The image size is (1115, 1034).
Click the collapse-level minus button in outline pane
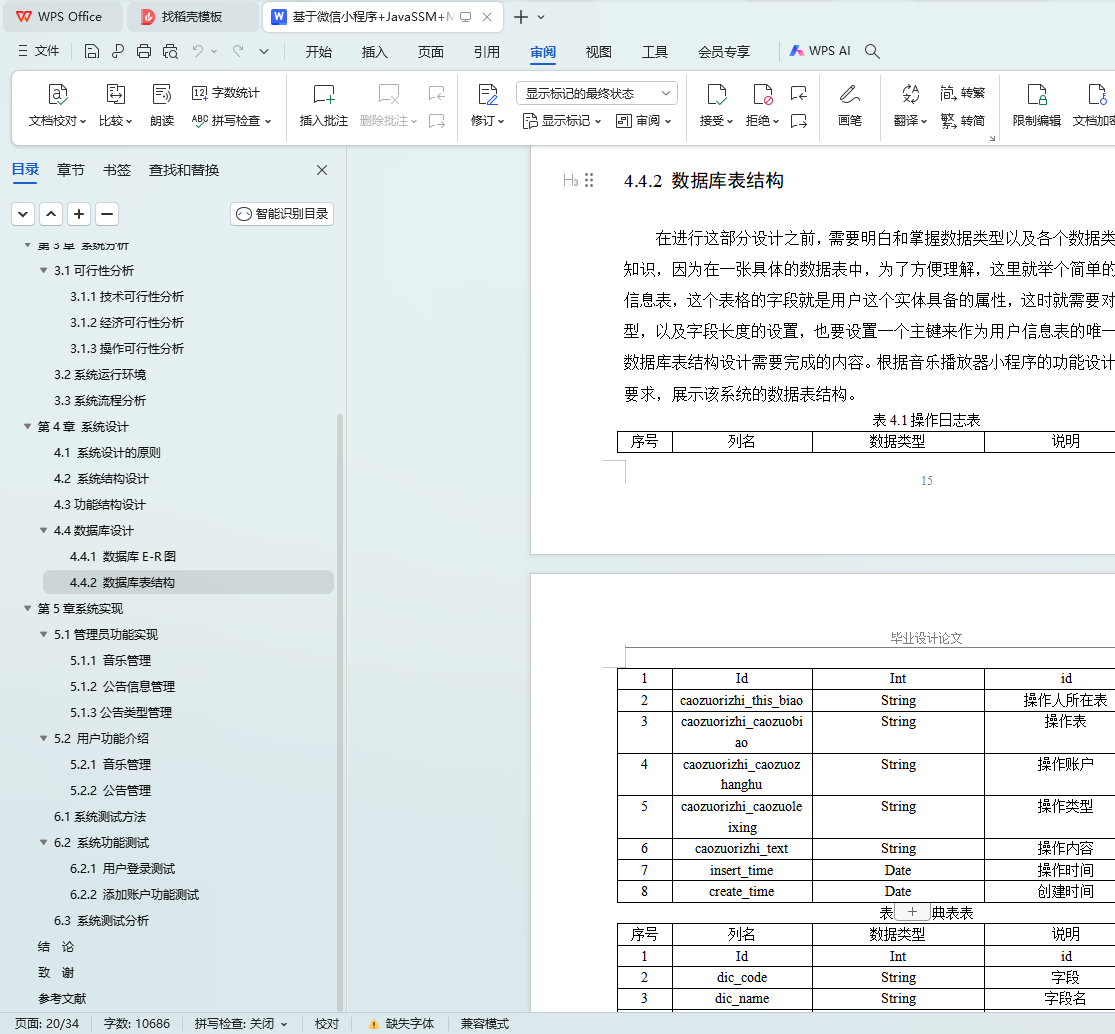click(x=107, y=214)
